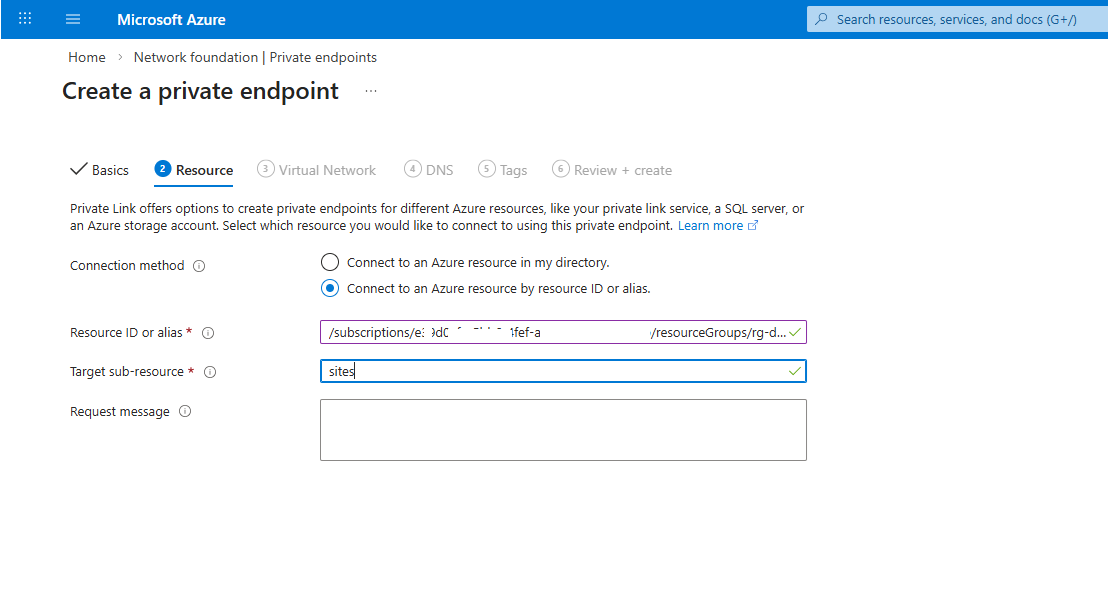
Task: Open the Target sub-resource selection field
Action: pos(563,371)
